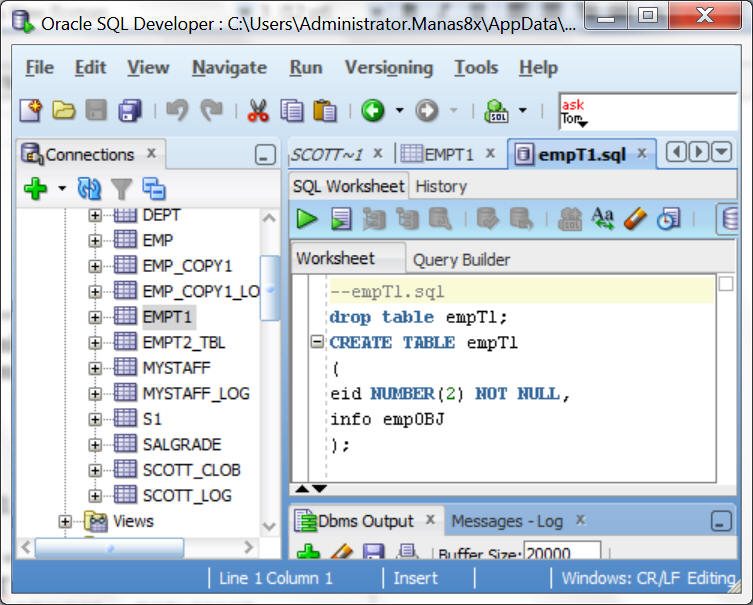
Task: Click the Connections horizontal scrollbar thumb
Action: (x=109, y=548)
